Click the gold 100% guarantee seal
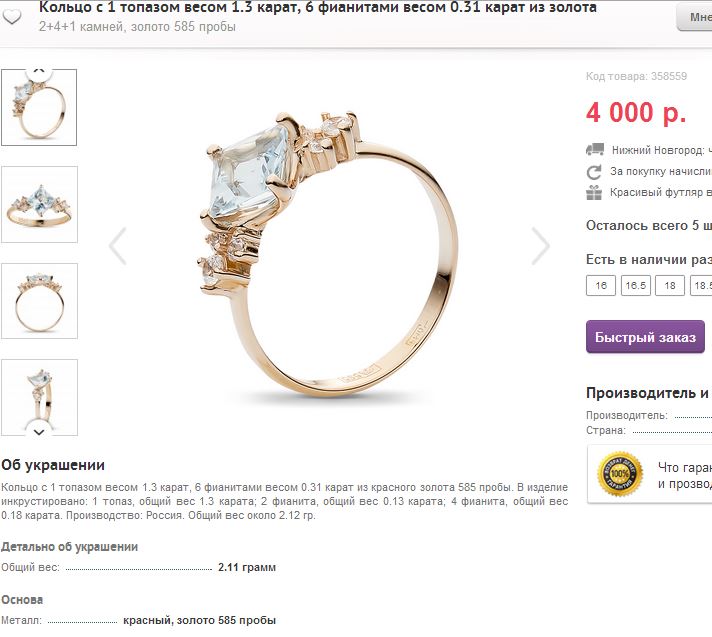Image resolution: width=712 pixels, height=637 pixels. tap(620, 474)
